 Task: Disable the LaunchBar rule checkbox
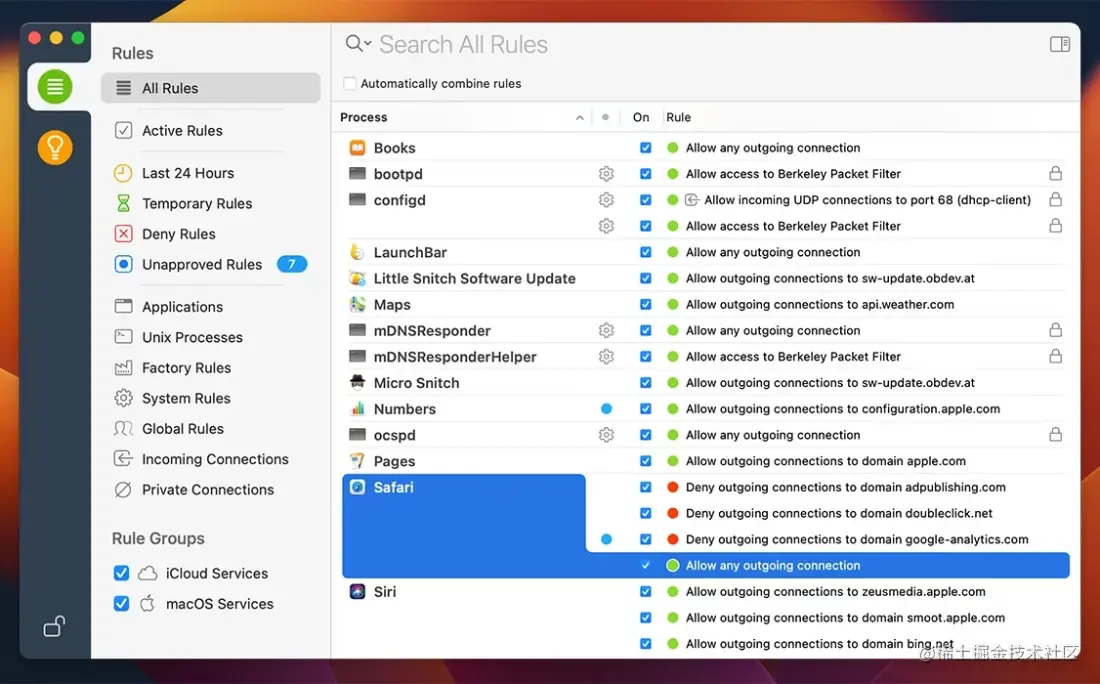[x=645, y=252]
